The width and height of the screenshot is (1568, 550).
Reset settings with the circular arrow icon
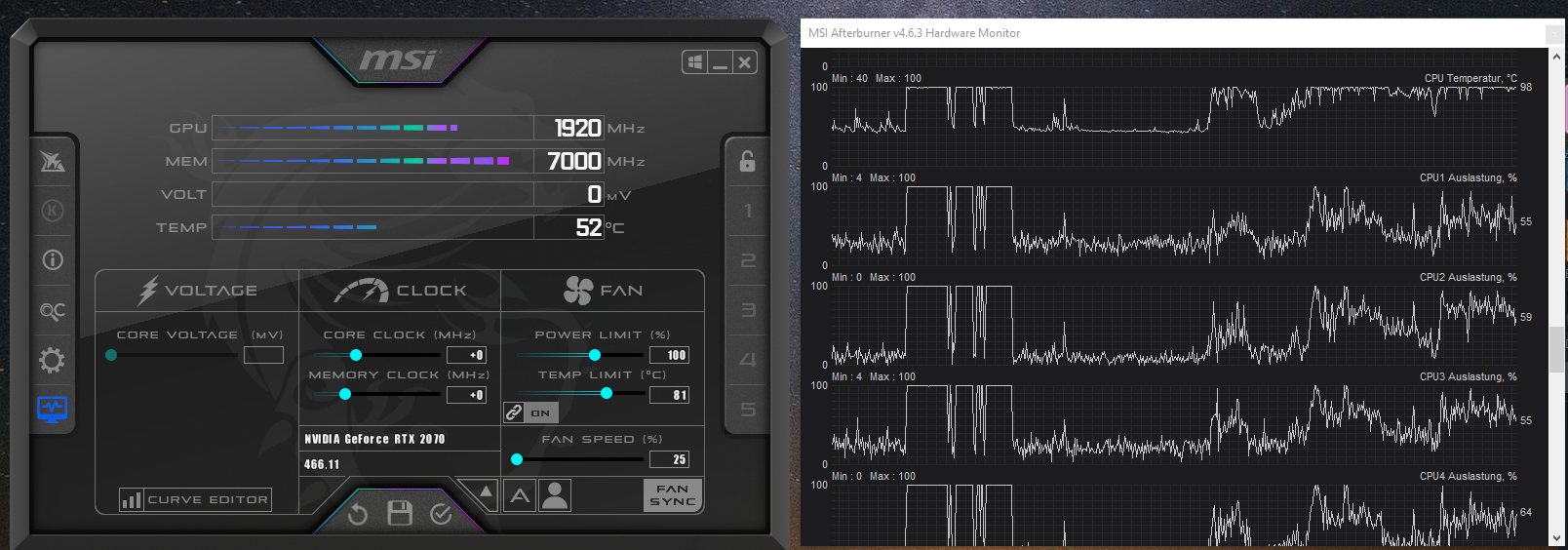coord(358,514)
